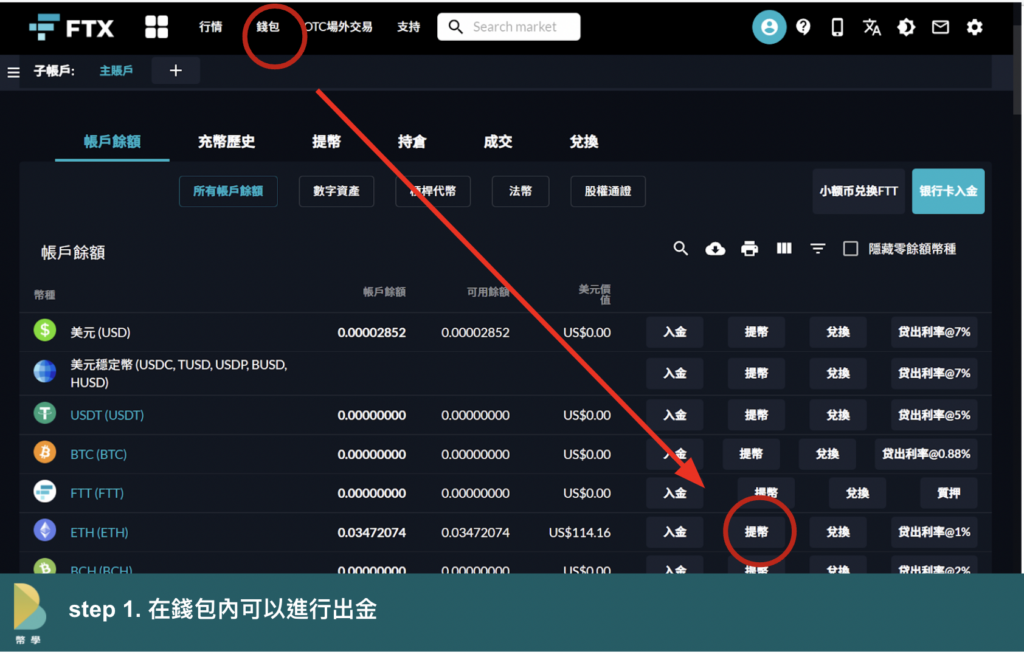The image size is (1024, 654).
Task: Switch to 持倉 tab
Action: pos(412,142)
